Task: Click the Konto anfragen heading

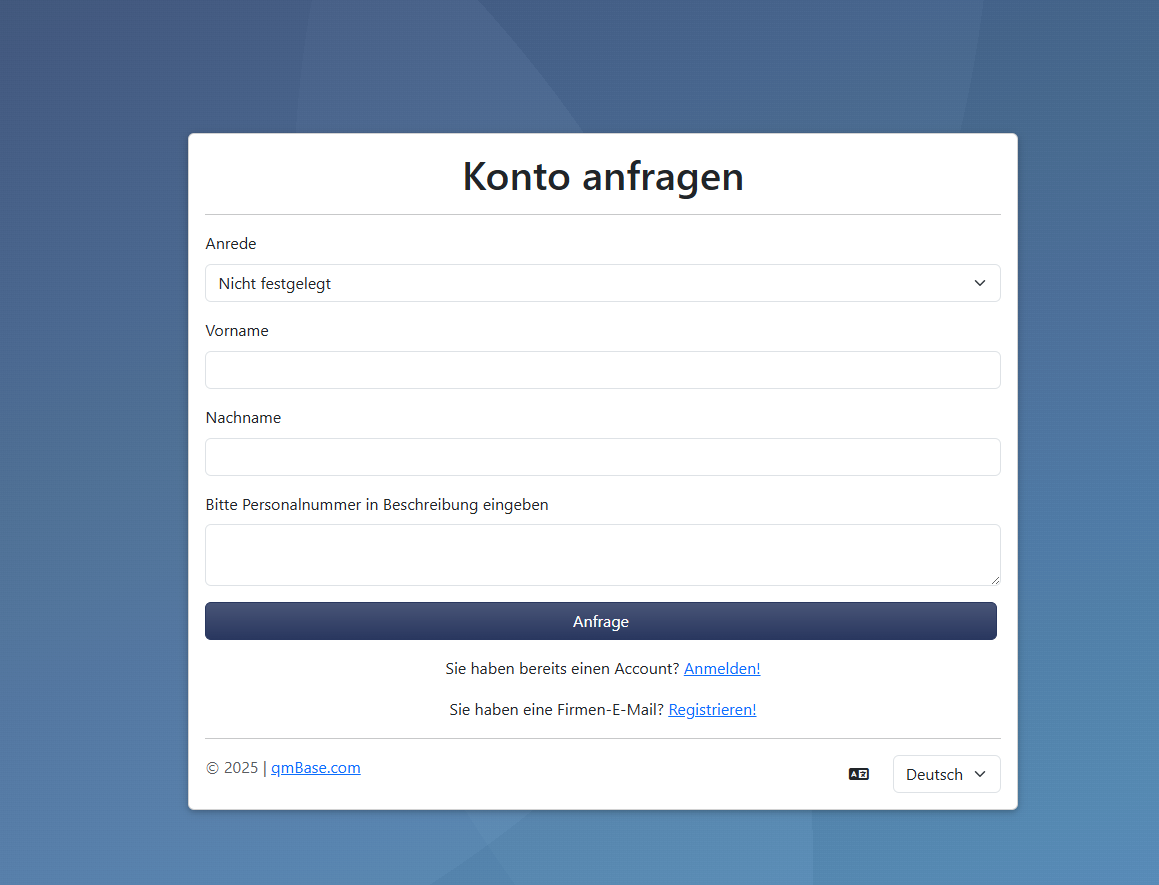Action: point(602,177)
